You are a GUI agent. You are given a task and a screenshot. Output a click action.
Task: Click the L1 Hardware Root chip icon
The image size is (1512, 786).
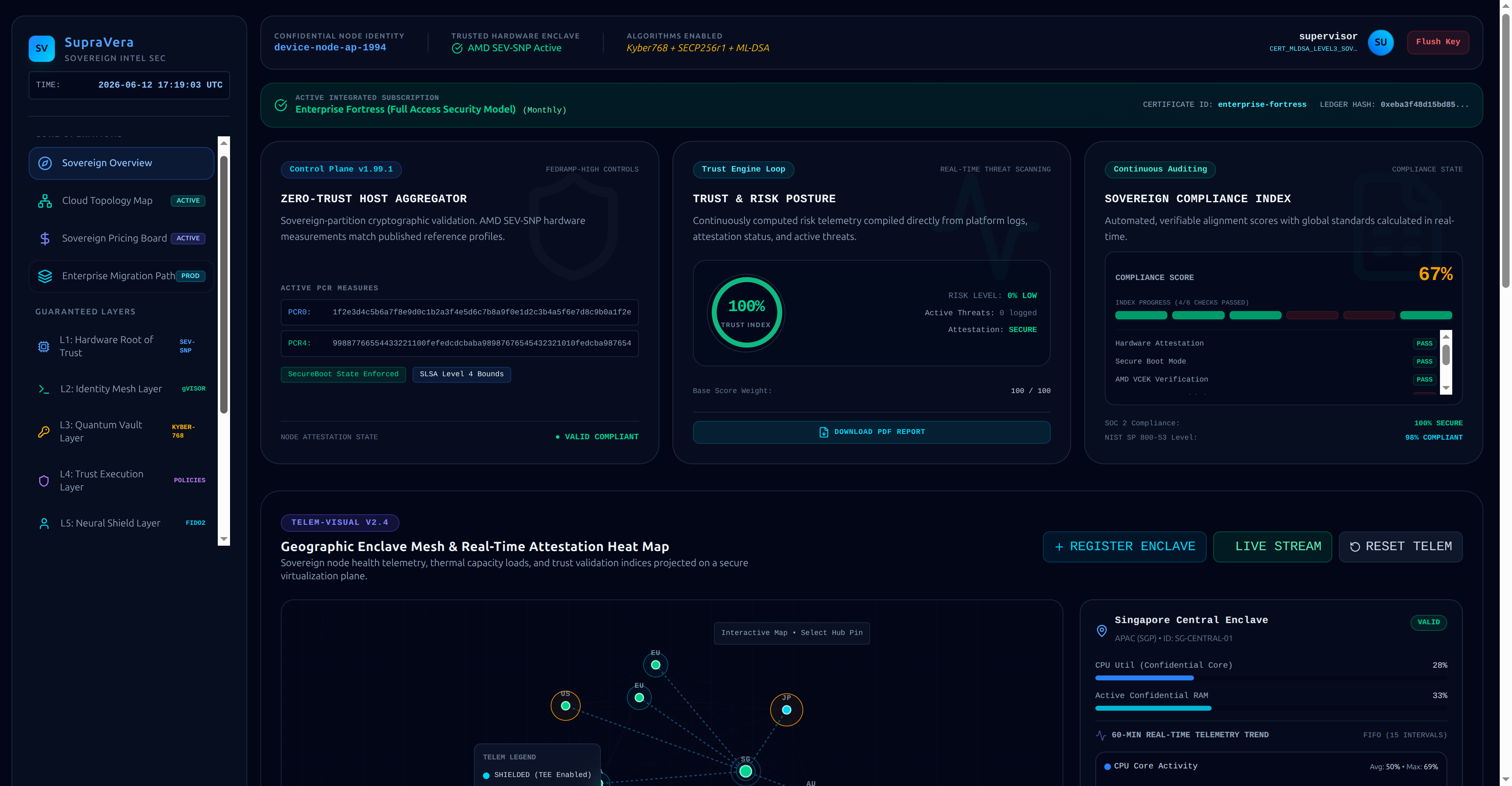point(44,346)
